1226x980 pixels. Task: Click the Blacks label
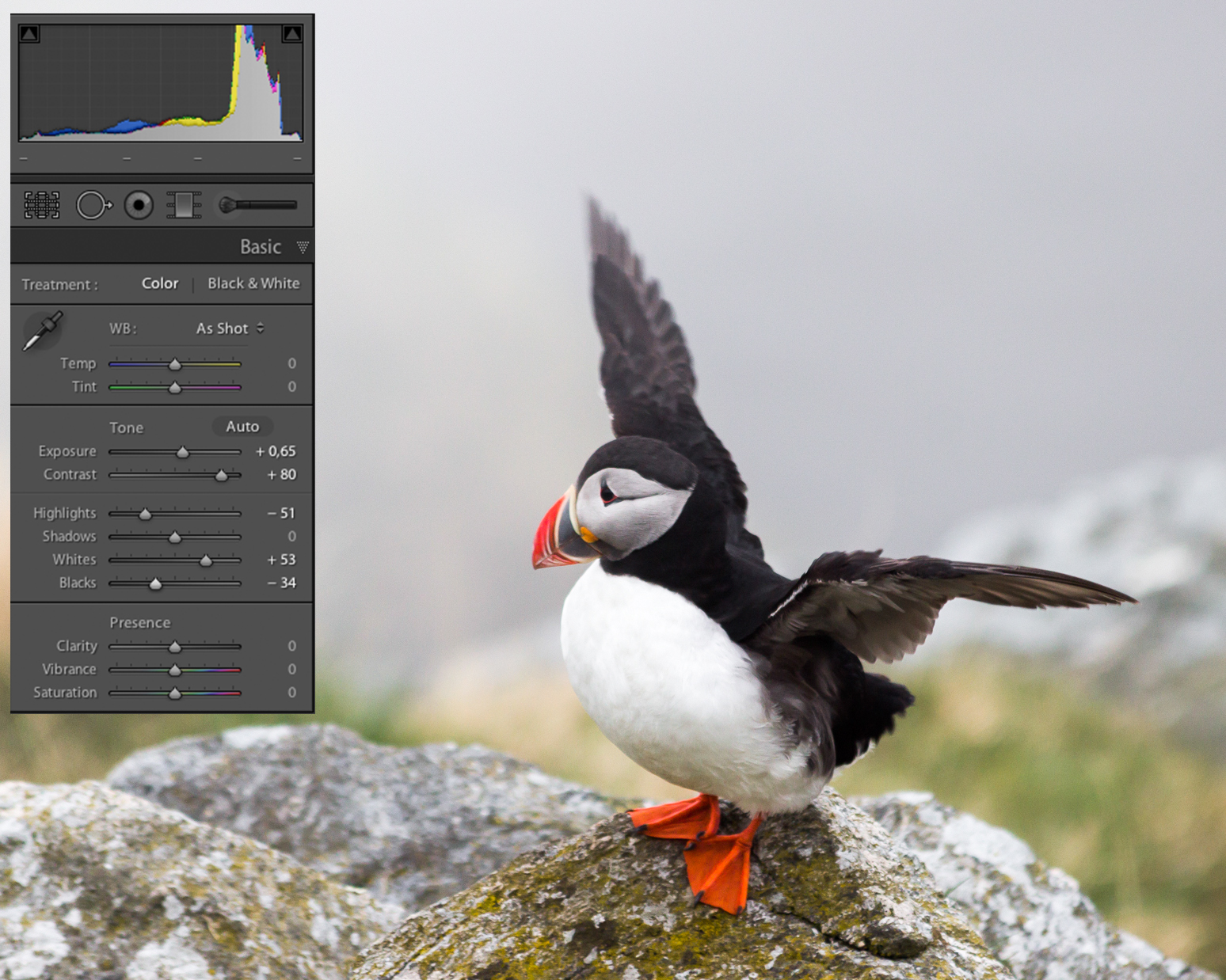78,583
